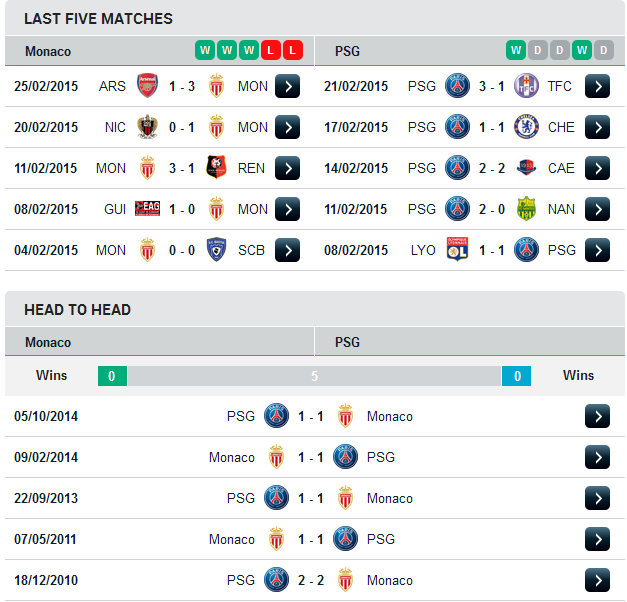Click the Nantes crest in the 11/02/2015 PSG match

click(x=526, y=208)
